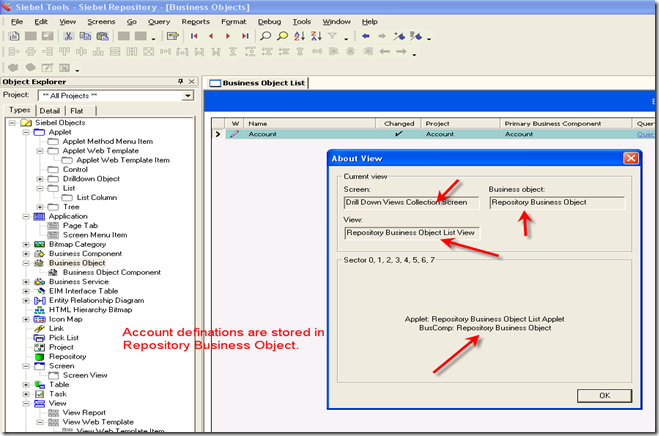Screen dimensions: 659x436
Task: Click the Paste clipboard toolbar icon
Action: point(103,36)
